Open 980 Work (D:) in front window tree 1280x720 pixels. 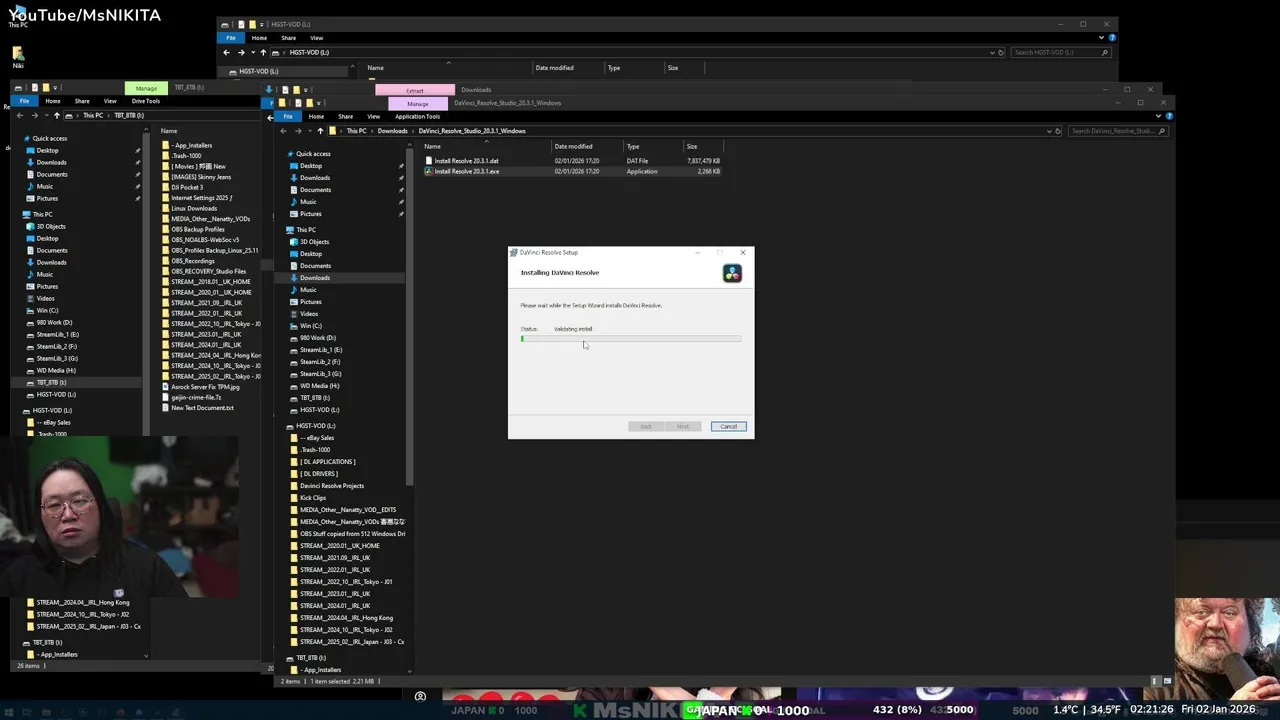[318, 338]
